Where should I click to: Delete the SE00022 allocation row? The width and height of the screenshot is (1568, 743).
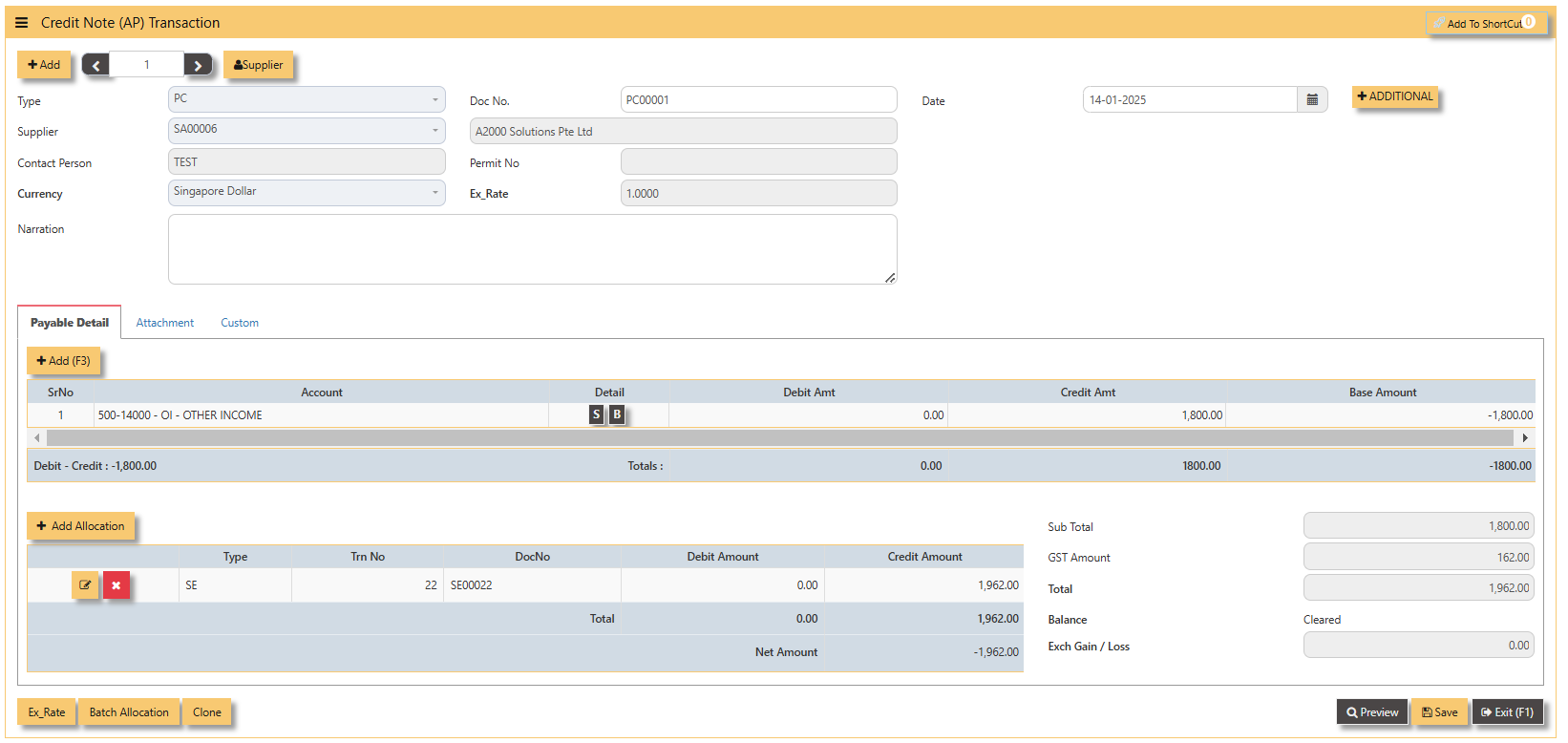tap(116, 585)
